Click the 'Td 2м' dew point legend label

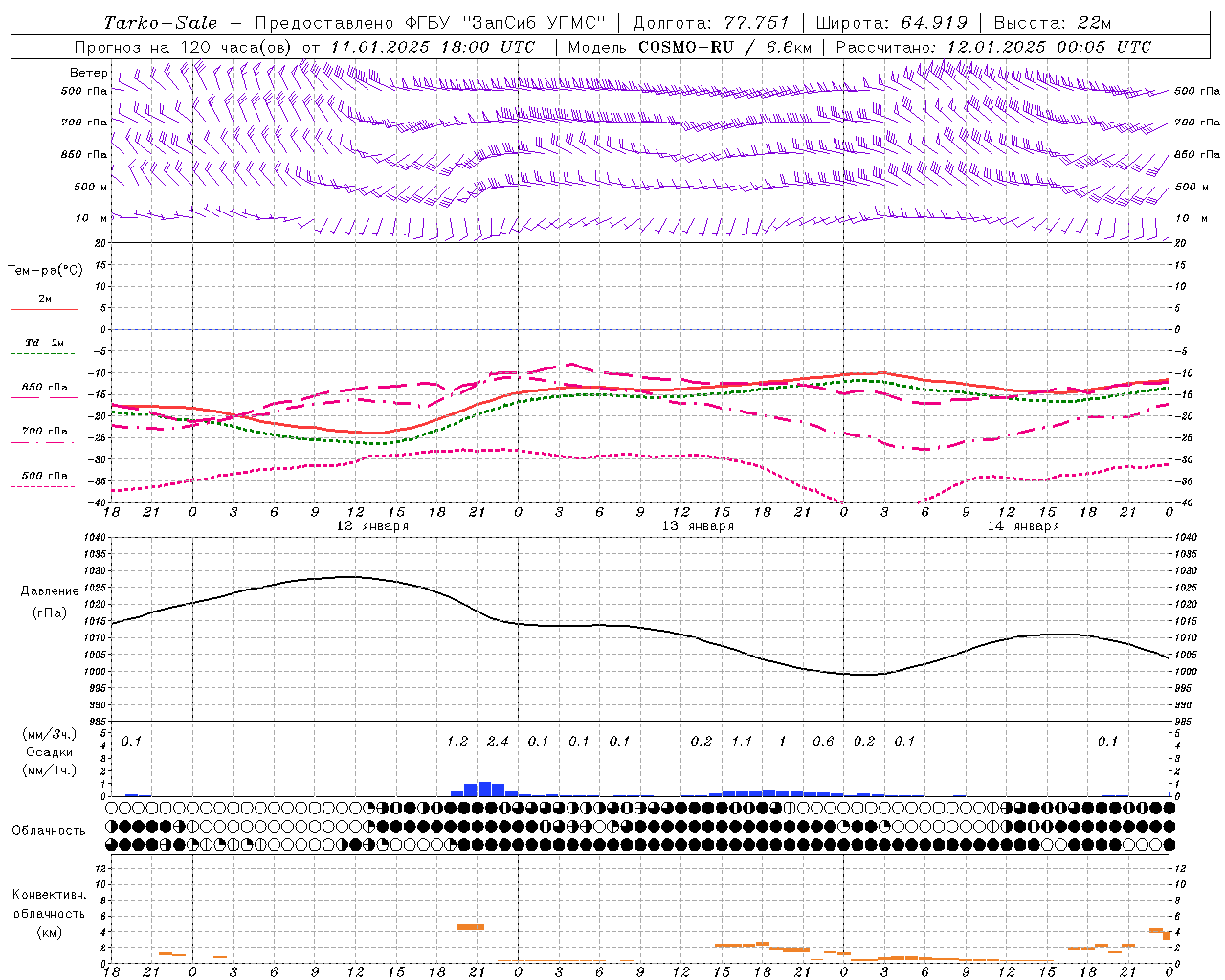click(45, 343)
